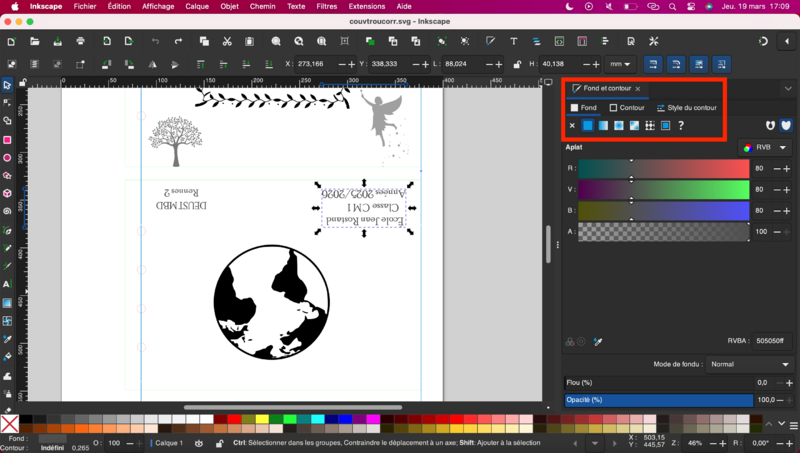Viewport: 800px width, 453px height.
Task: Select the Node editing tool
Action: (x=7, y=103)
